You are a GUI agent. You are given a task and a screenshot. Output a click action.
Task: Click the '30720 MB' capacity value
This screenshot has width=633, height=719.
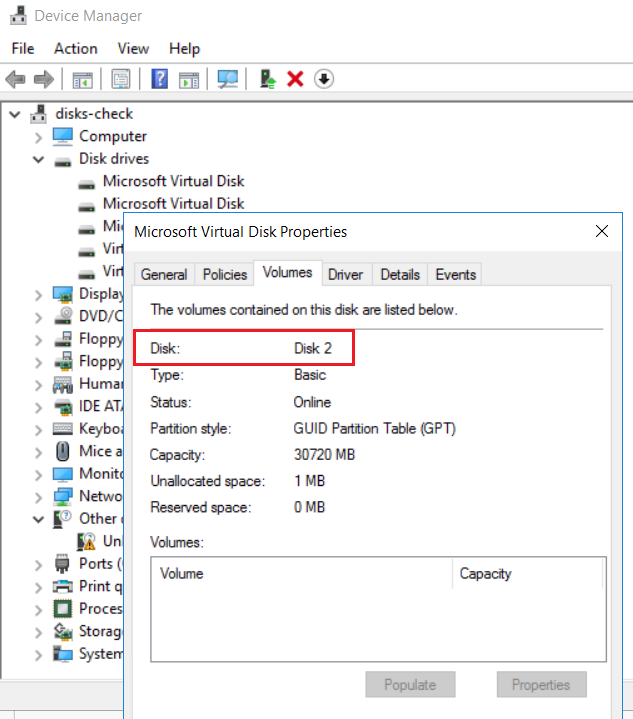pyautogui.click(x=324, y=454)
